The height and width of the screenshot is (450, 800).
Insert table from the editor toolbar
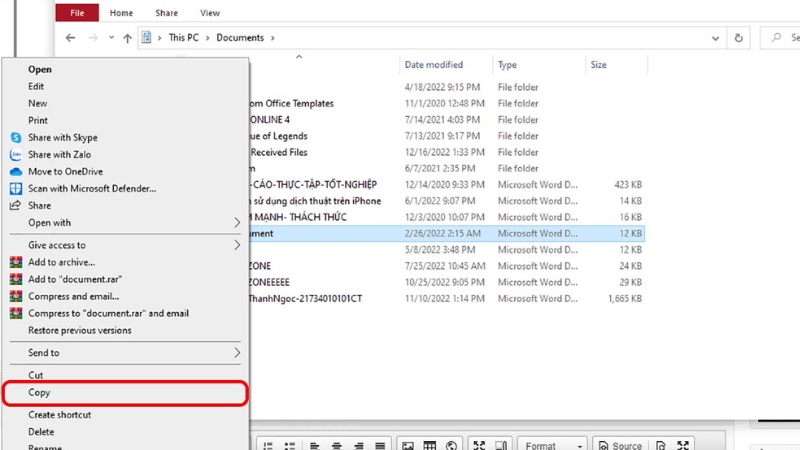430,445
